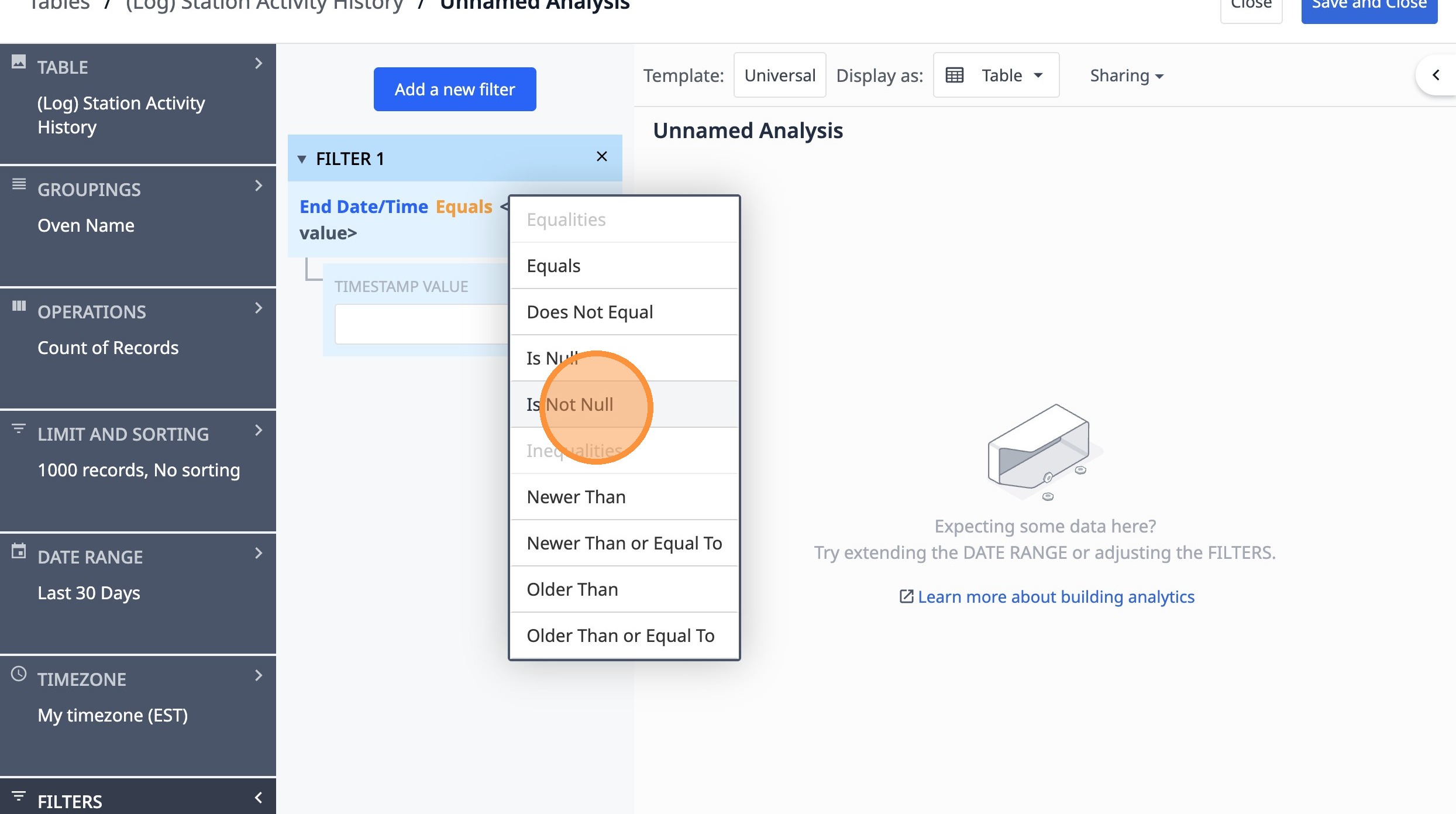Click the LIMIT AND SORTING filter icon
The height and width of the screenshot is (814, 1456).
click(19, 429)
